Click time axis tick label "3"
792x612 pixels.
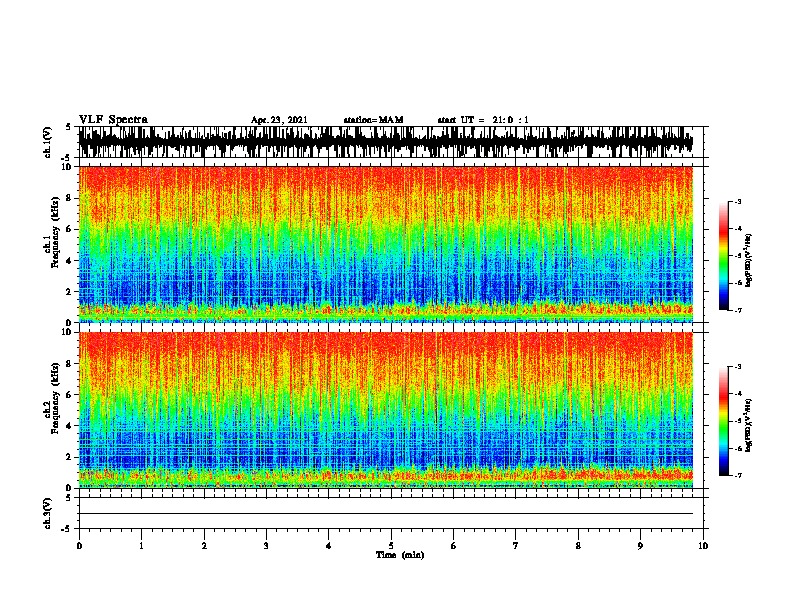[x=266, y=546]
